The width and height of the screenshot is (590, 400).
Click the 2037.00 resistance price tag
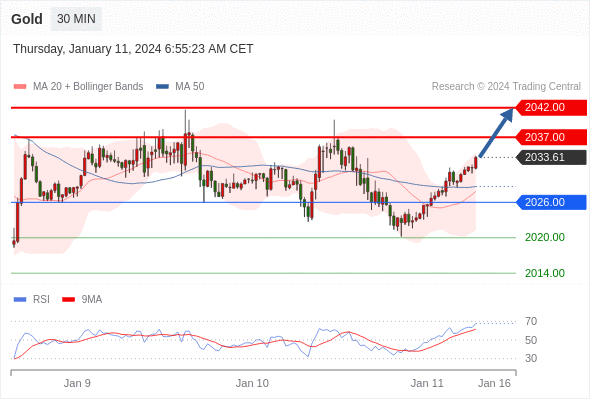pyautogui.click(x=551, y=137)
